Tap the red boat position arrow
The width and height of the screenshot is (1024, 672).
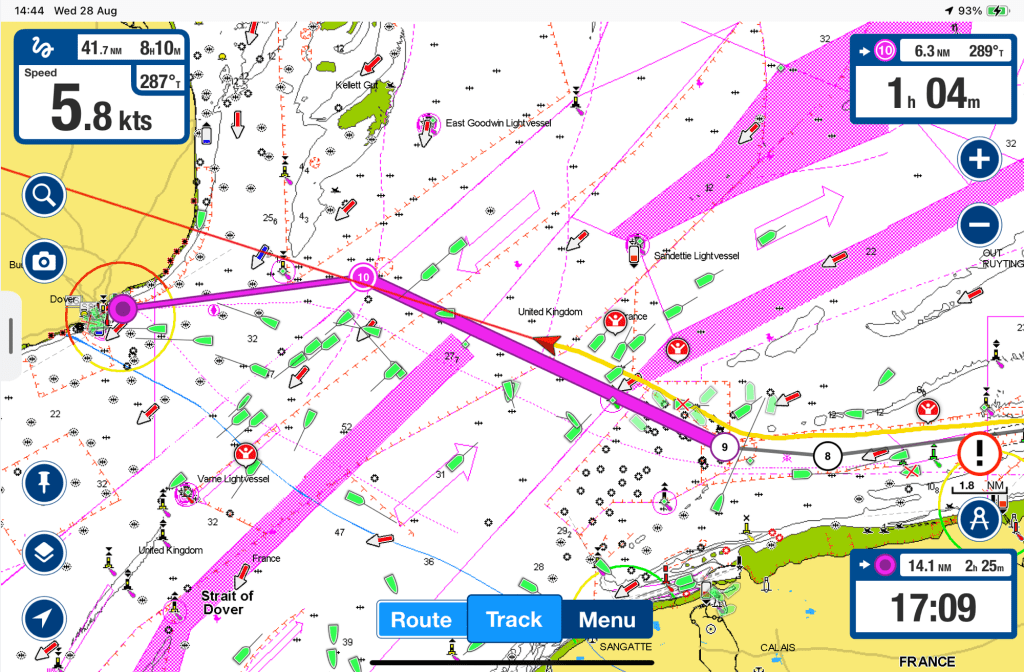click(546, 345)
